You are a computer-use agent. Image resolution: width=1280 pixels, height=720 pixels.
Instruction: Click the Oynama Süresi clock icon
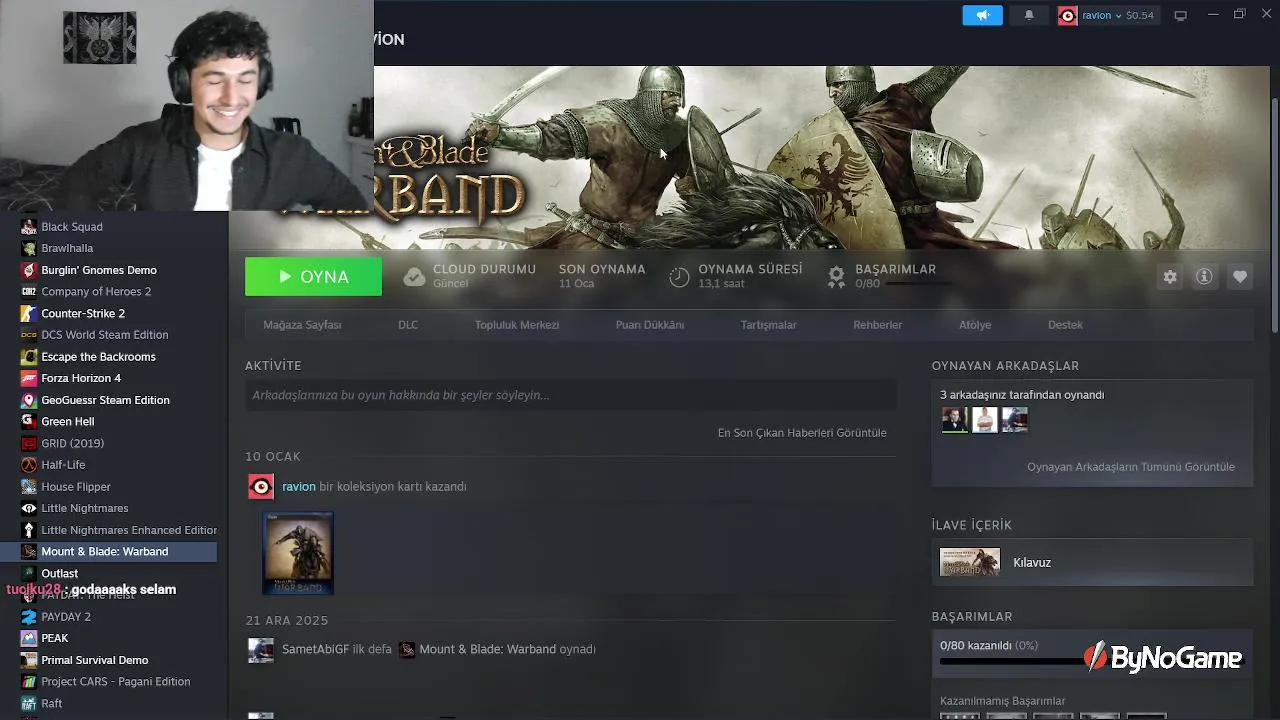(679, 277)
